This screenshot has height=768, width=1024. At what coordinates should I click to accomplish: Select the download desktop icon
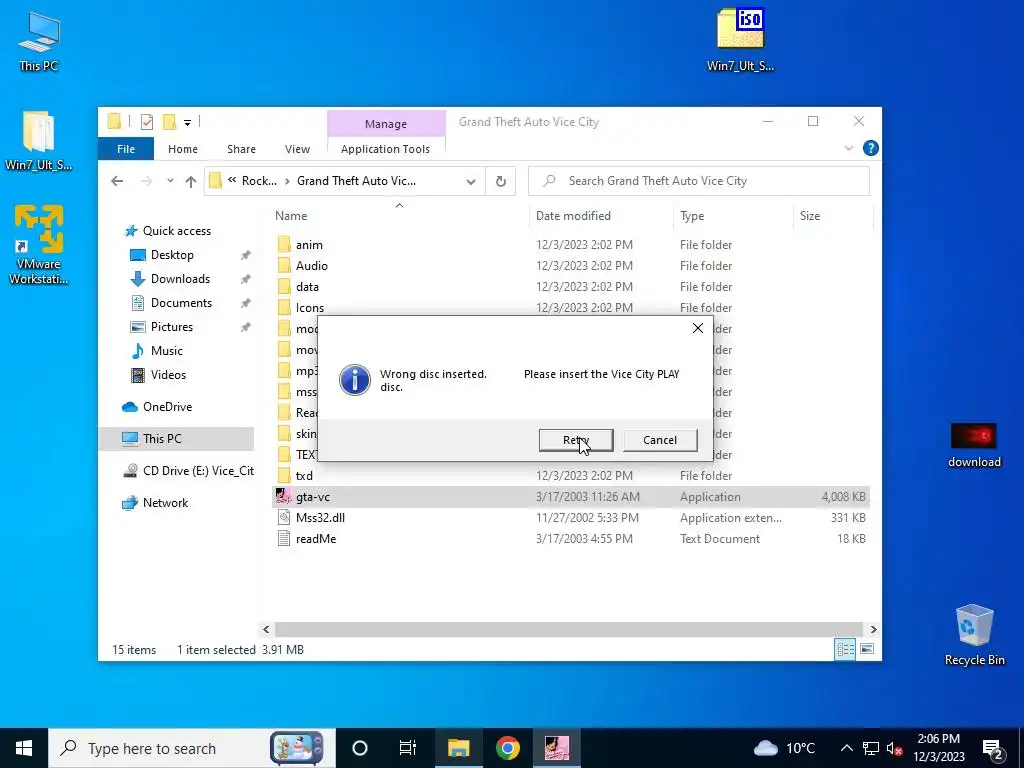[x=974, y=445]
